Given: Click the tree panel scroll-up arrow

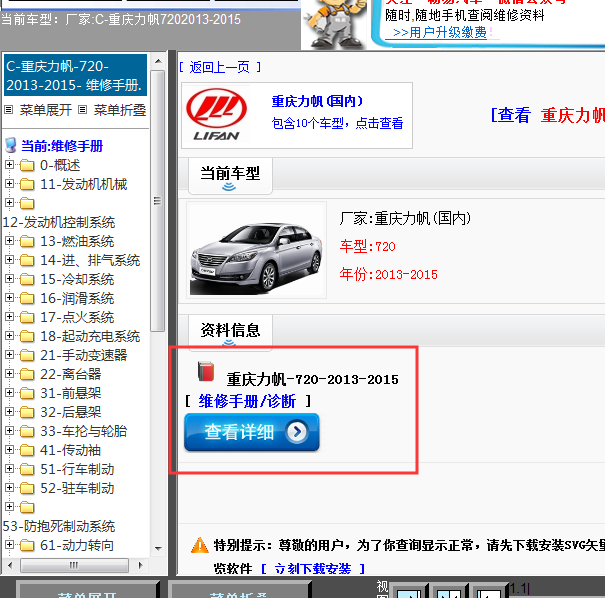Looking at the screenshot, I should click(x=158, y=61).
